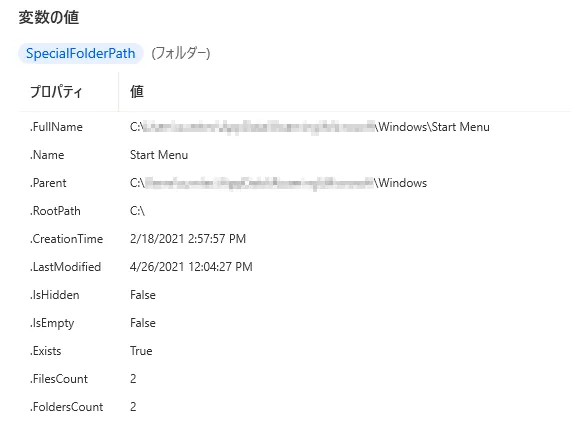Screen dimensions: 571x424
Task: Select the .CreationTime date value
Action: 188,239
